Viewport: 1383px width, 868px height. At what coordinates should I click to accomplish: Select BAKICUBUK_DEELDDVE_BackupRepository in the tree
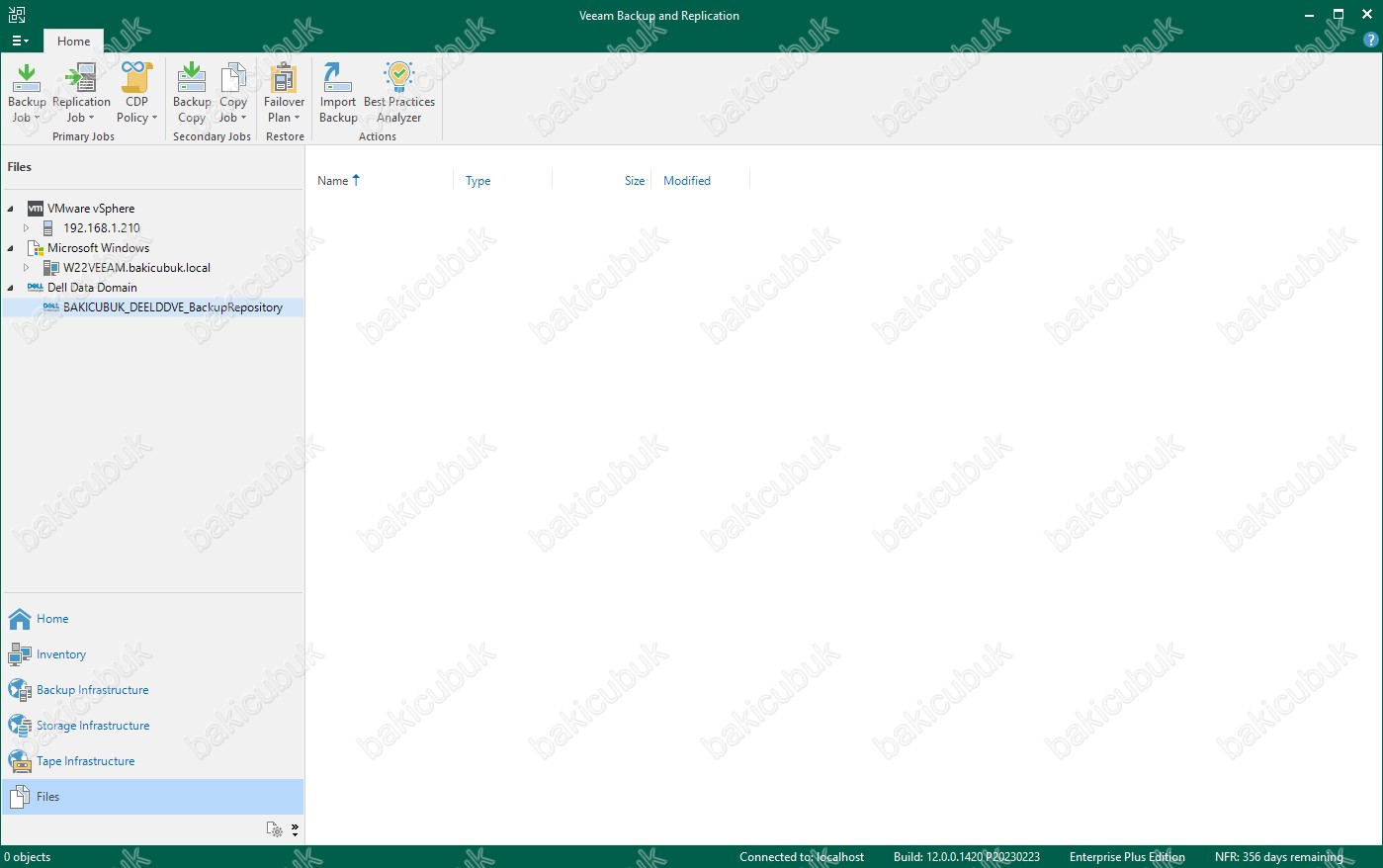pos(173,307)
